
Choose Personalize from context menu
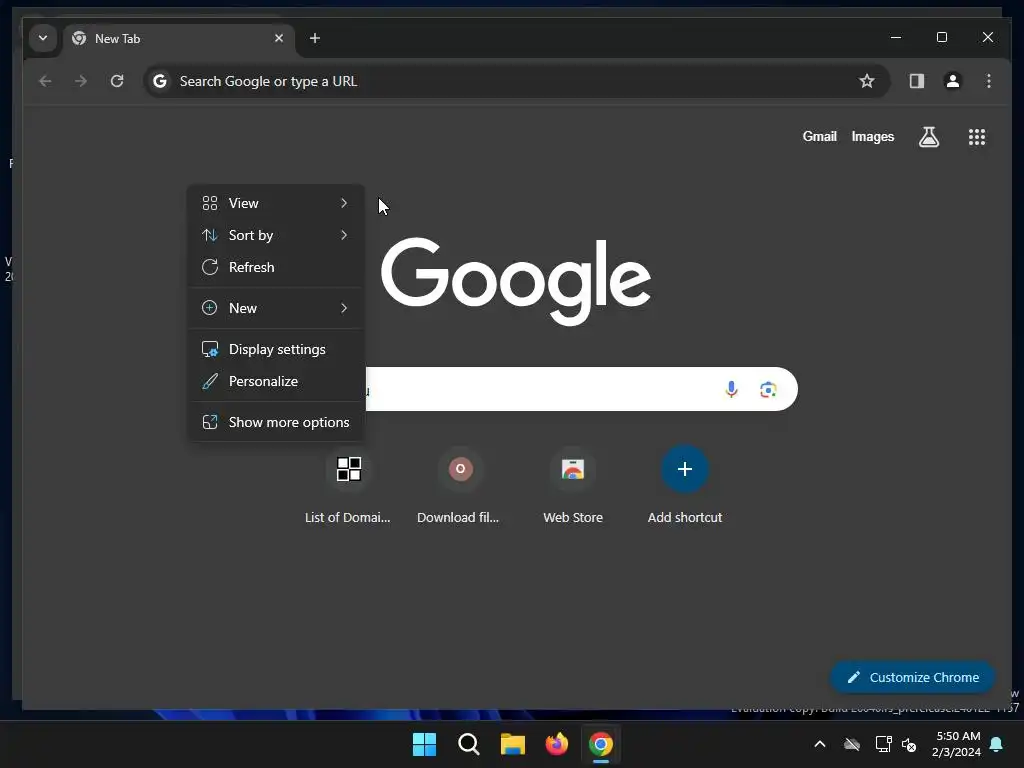(276, 381)
